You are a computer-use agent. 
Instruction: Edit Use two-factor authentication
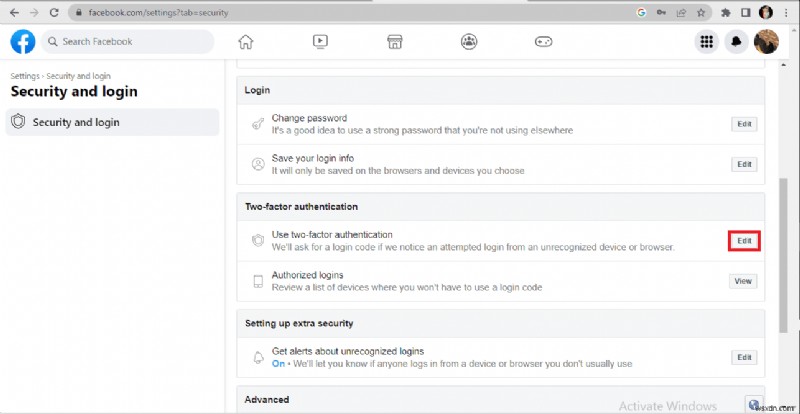744,241
